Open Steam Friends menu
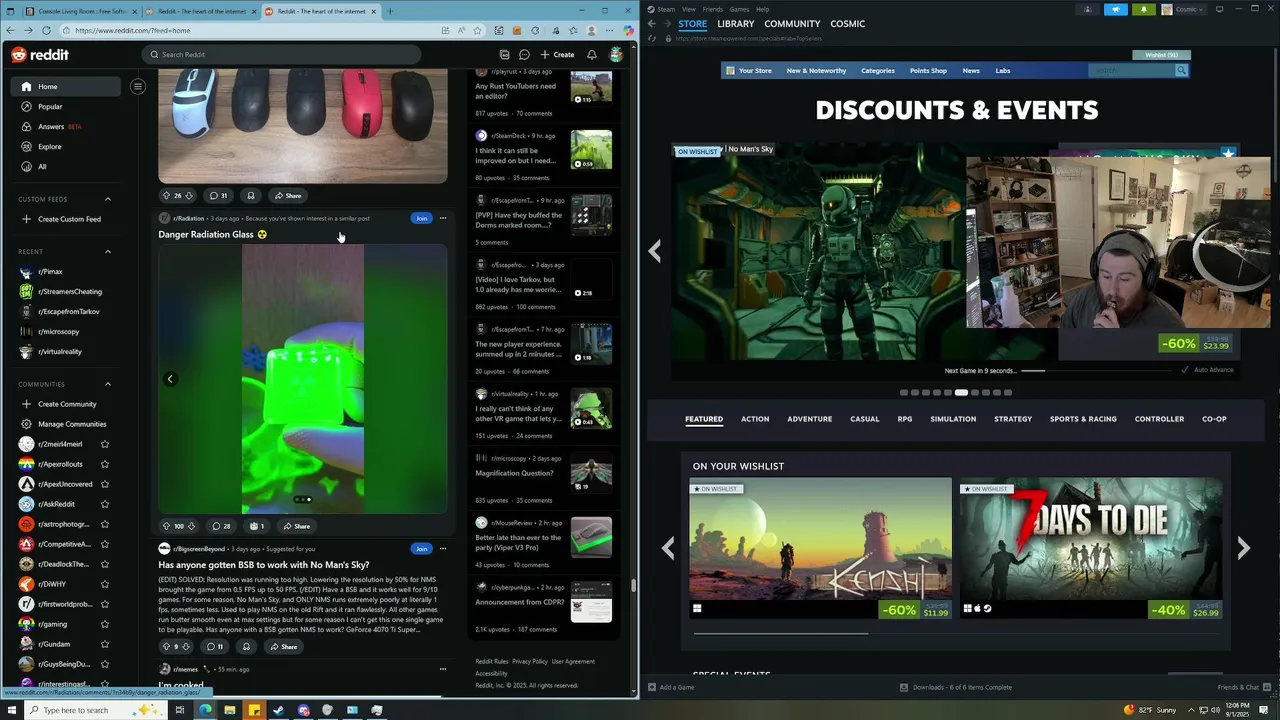The image size is (1280, 720). pos(712,9)
